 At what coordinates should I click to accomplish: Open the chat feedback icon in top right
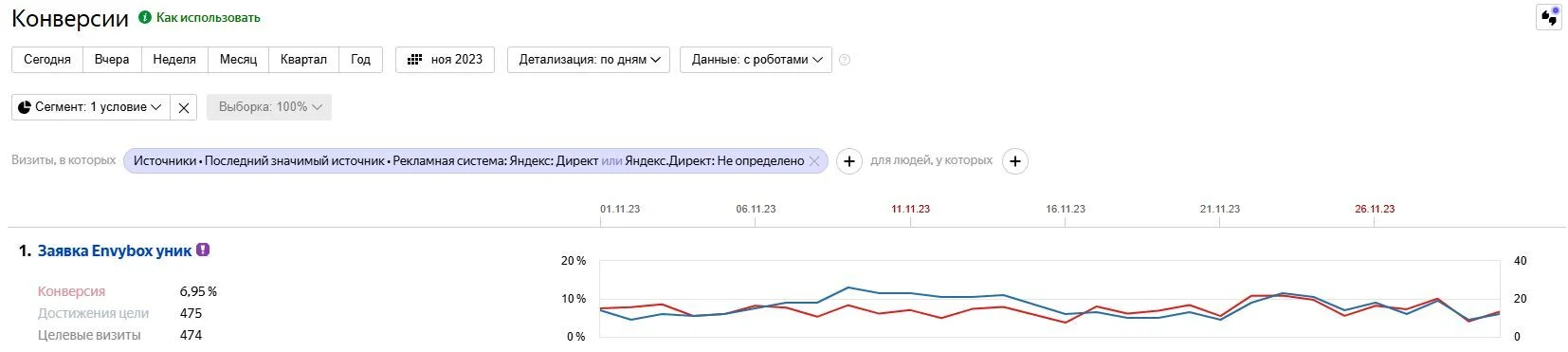pyautogui.click(x=1549, y=17)
